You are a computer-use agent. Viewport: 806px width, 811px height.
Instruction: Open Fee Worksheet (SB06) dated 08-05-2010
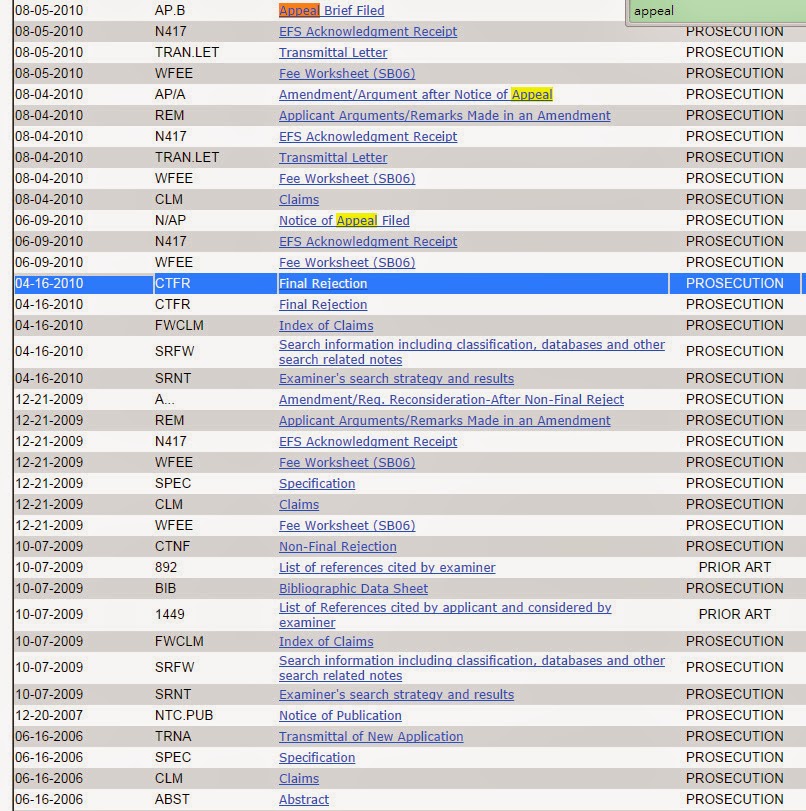click(x=347, y=73)
